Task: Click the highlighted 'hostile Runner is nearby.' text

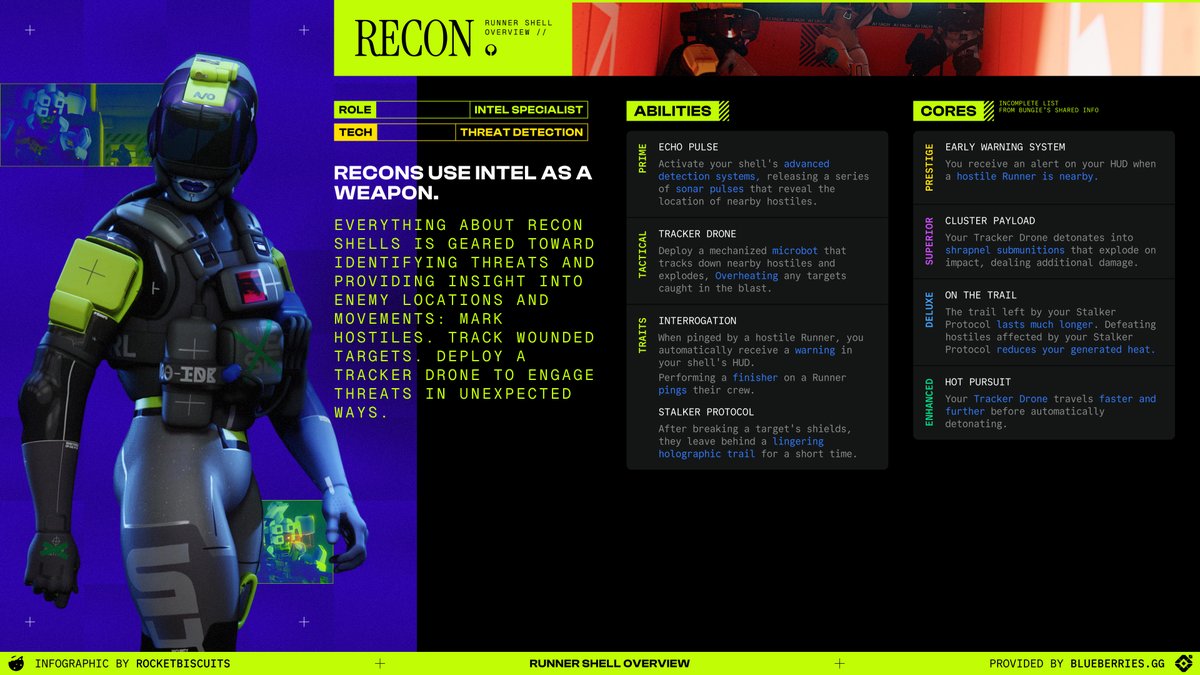Action: pos(1027,176)
